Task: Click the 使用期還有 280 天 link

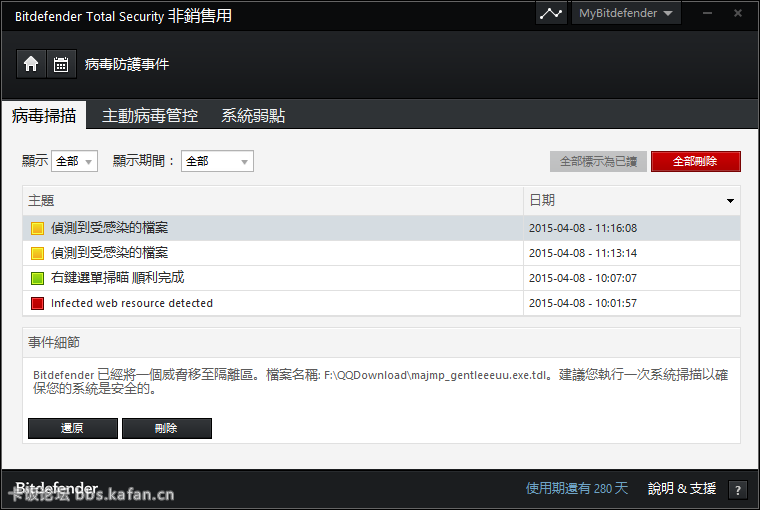Action: [x=577, y=488]
